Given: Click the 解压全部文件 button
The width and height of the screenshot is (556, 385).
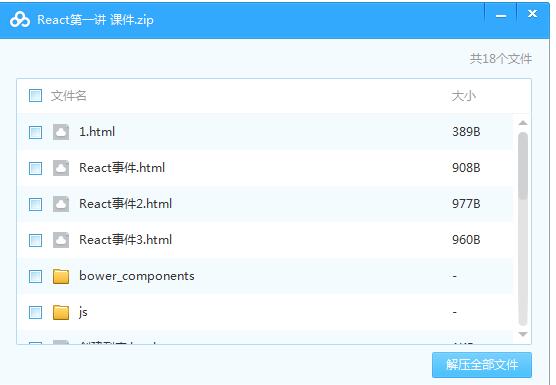Looking at the screenshot, I should (482, 365).
